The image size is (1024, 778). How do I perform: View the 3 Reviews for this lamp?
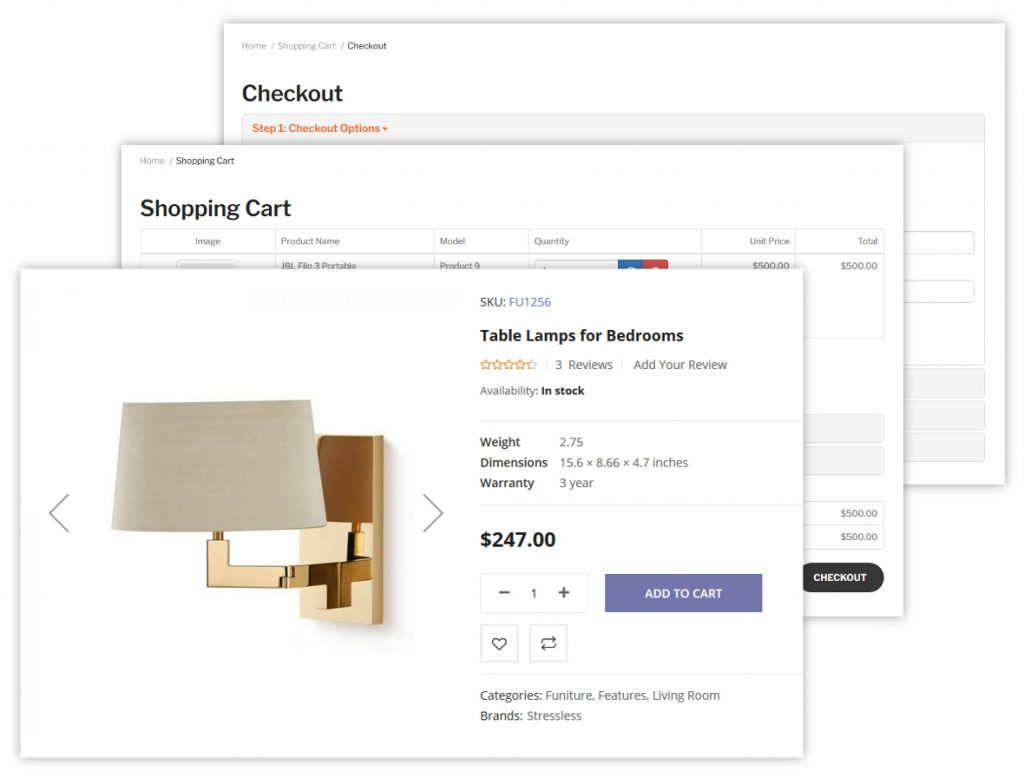[x=584, y=364]
